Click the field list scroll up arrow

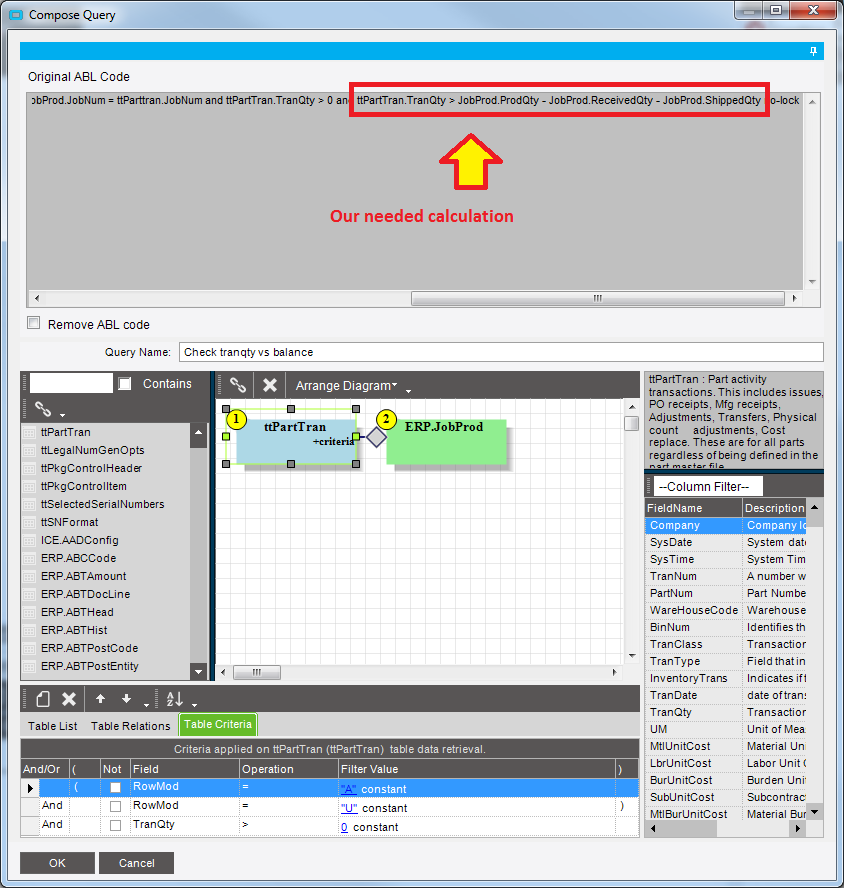point(815,507)
